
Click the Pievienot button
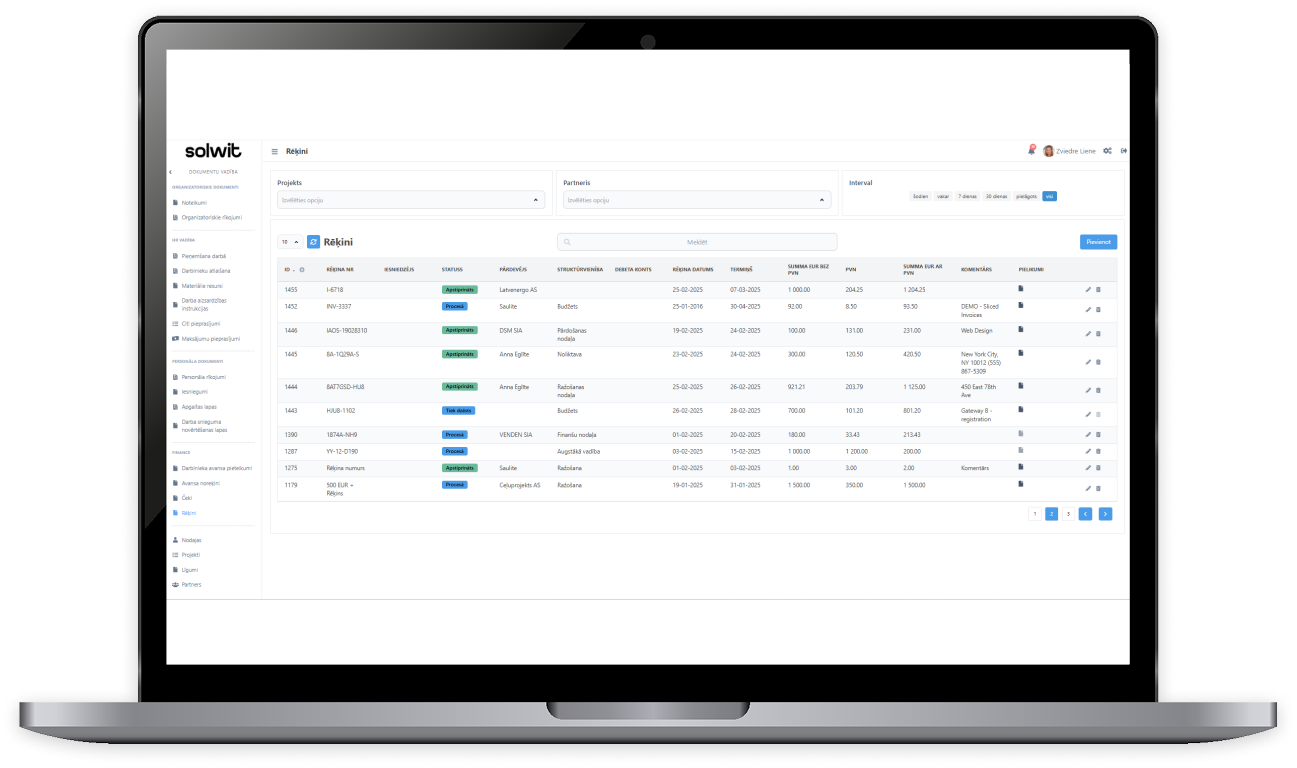click(1098, 242)
